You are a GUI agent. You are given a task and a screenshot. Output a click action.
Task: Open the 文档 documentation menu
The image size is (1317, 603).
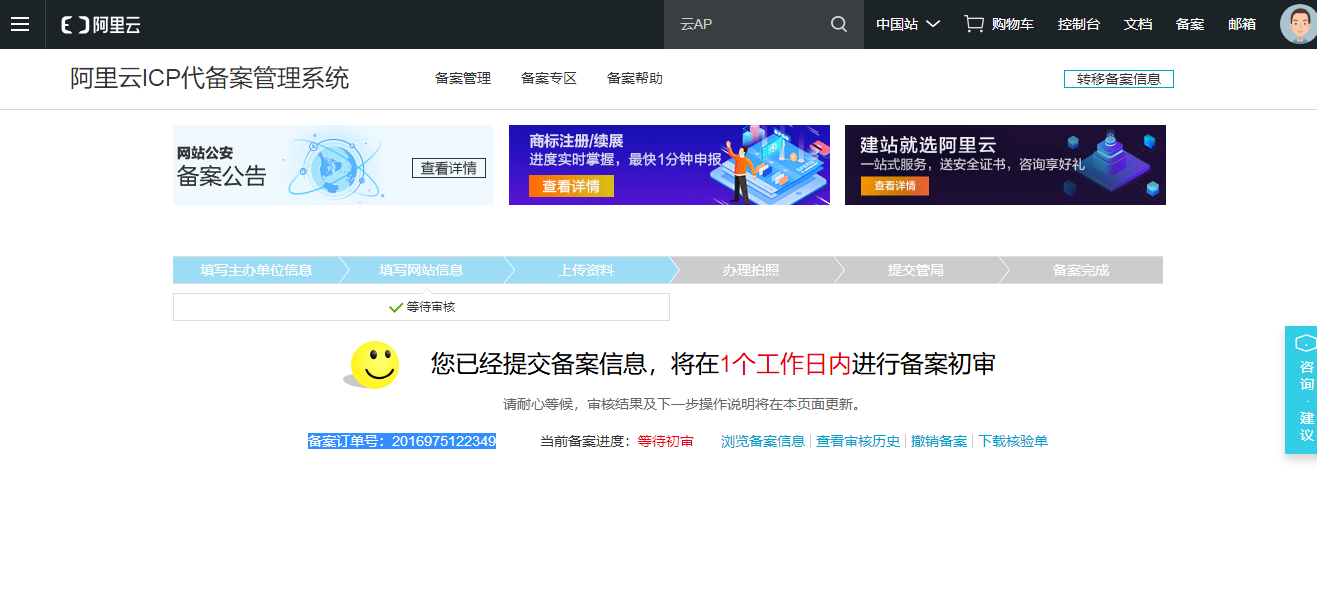1138,24
